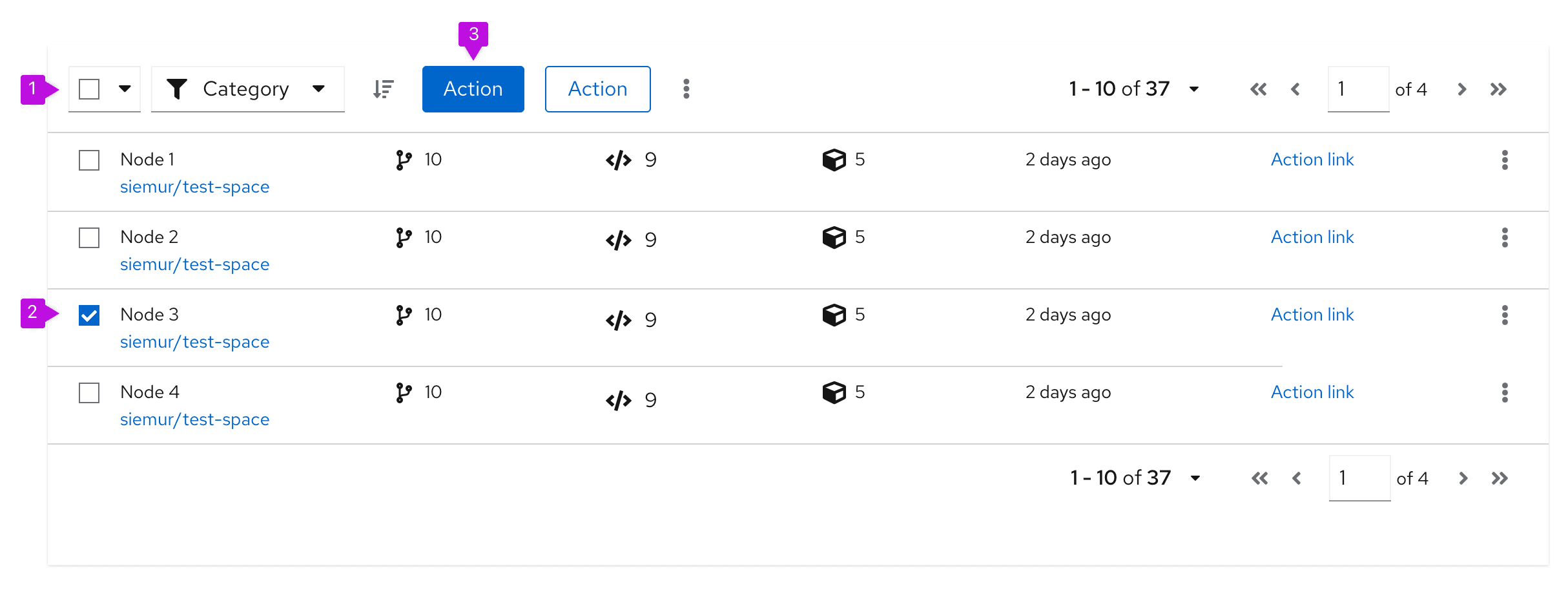1568x601 pixels.
Task: Go to next page in top pagination
Action: point(1462,89)
